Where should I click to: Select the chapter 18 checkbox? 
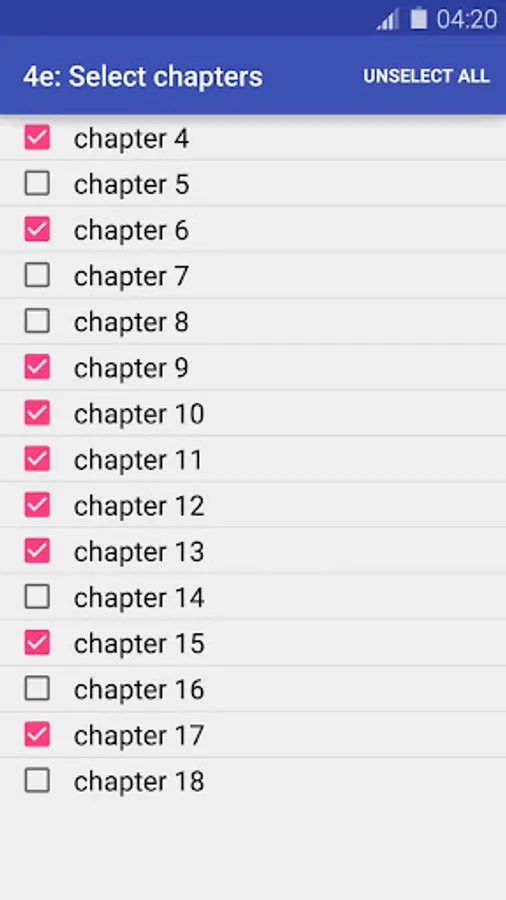(x=37, y=781)
